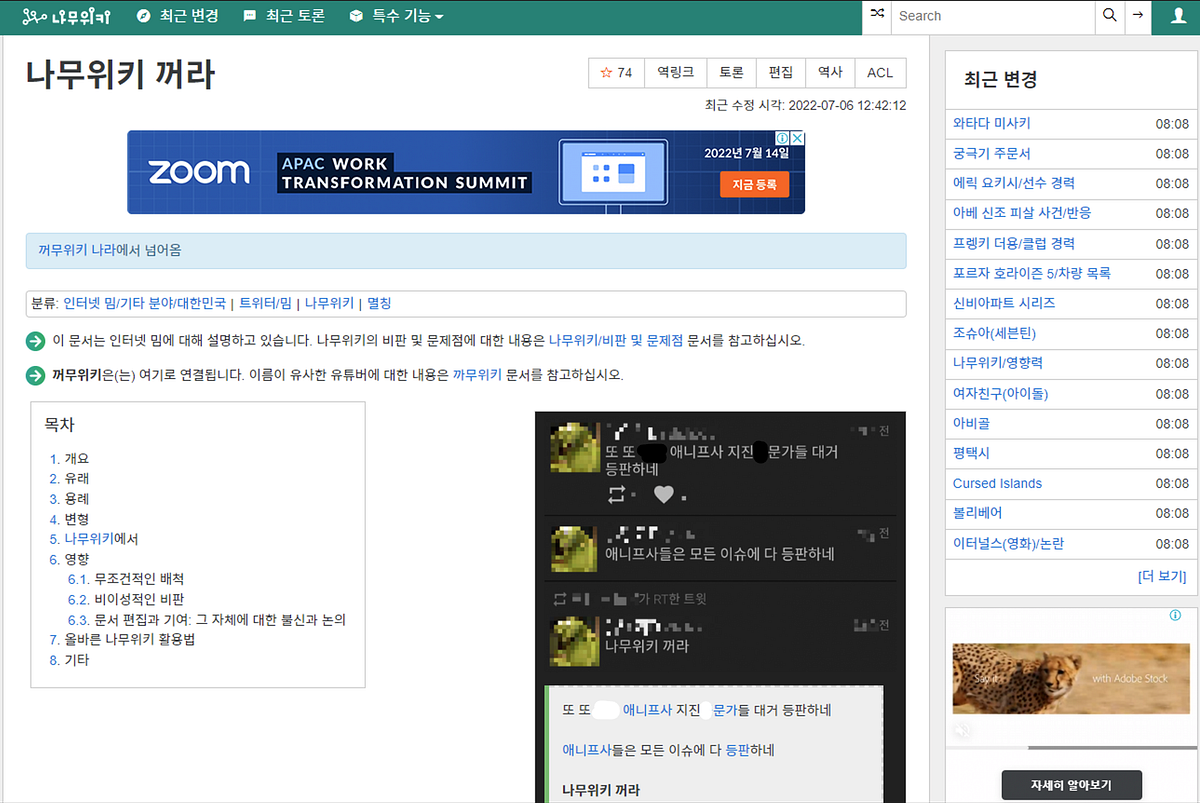Click the 등판 link in quoted text
The image size is (1200, 803).
pos(738,750)
